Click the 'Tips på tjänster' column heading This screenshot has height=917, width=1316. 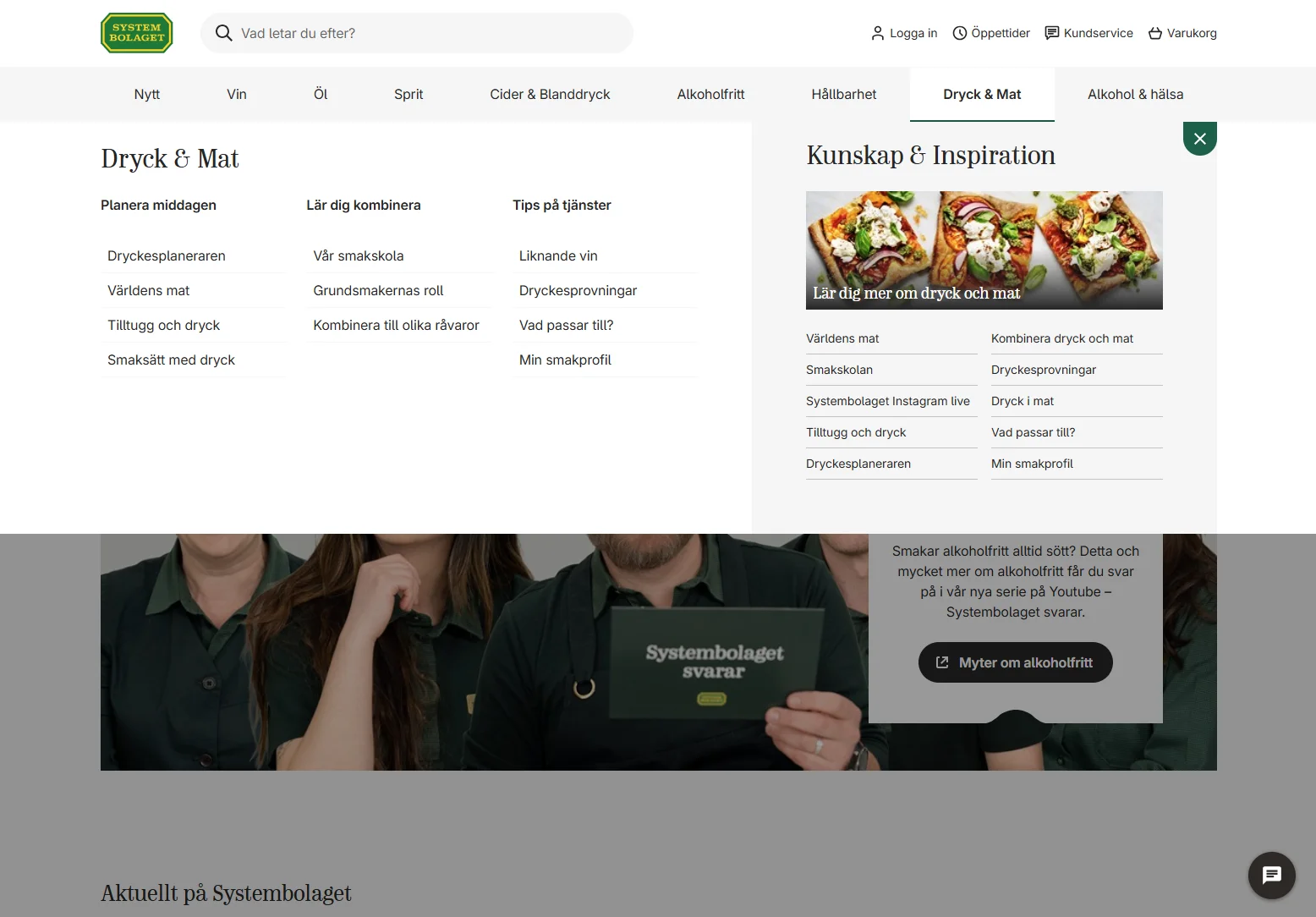point(562,205)
